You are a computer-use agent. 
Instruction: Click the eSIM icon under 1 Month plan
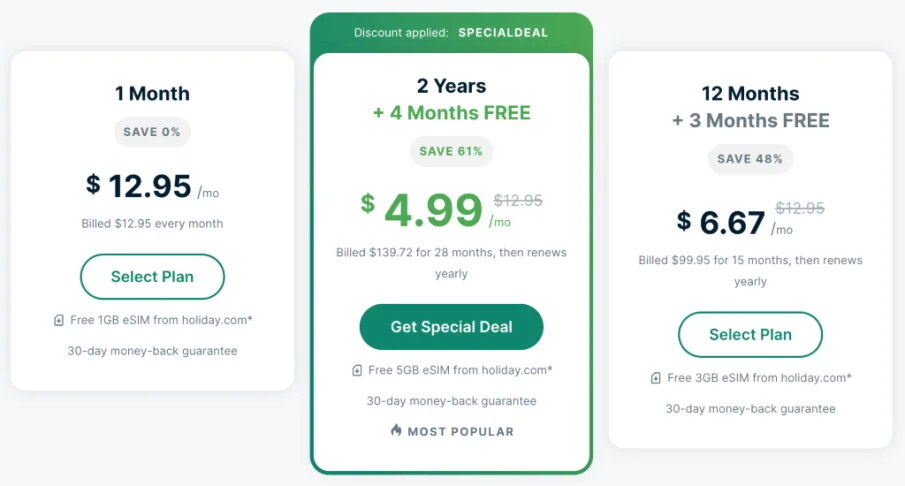[x=59, y=320]
